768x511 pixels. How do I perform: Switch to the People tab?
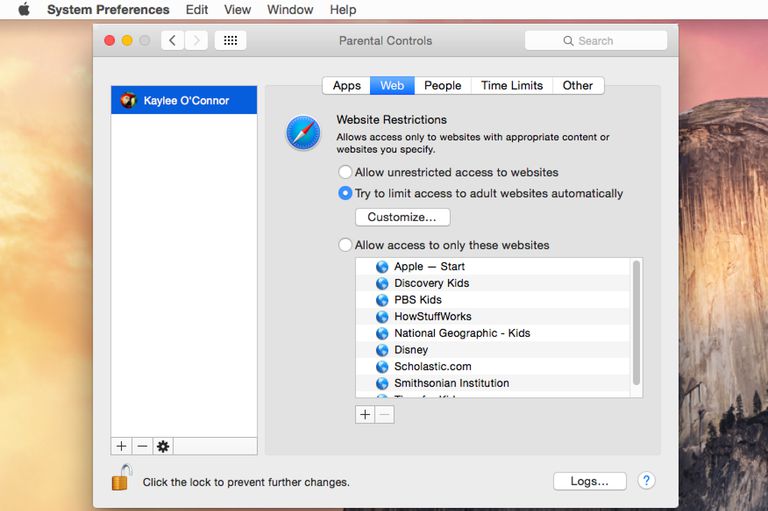[443, 85]
